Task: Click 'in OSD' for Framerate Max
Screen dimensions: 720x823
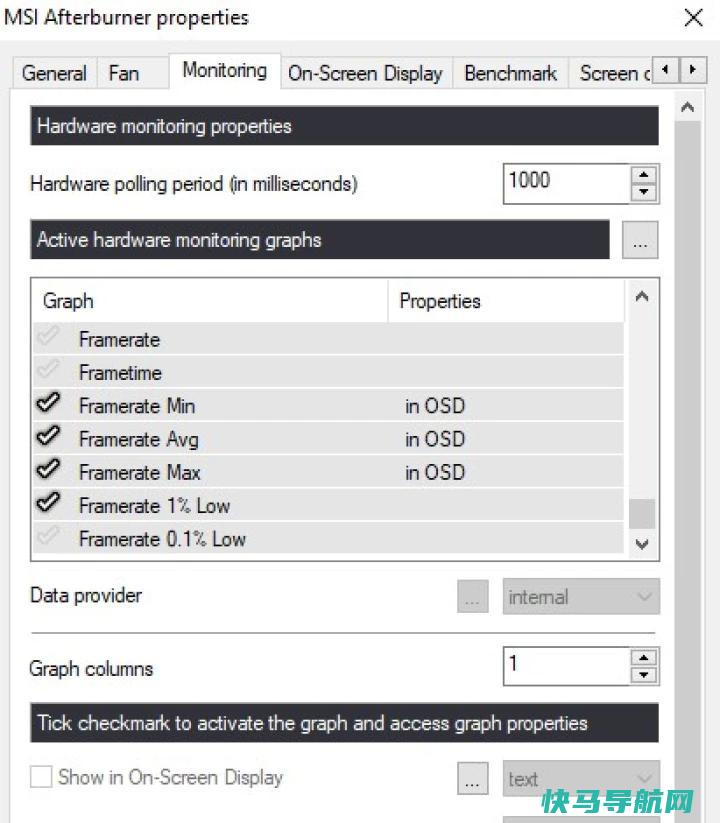Action: 435,472
